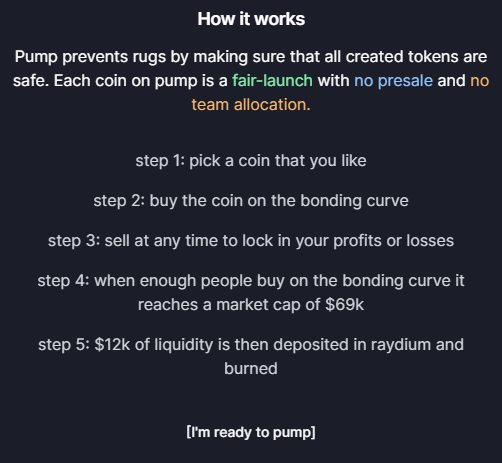The image size is (502, 463).
Task: Click the step 2 bonding curve line
Action: [251, 201]
